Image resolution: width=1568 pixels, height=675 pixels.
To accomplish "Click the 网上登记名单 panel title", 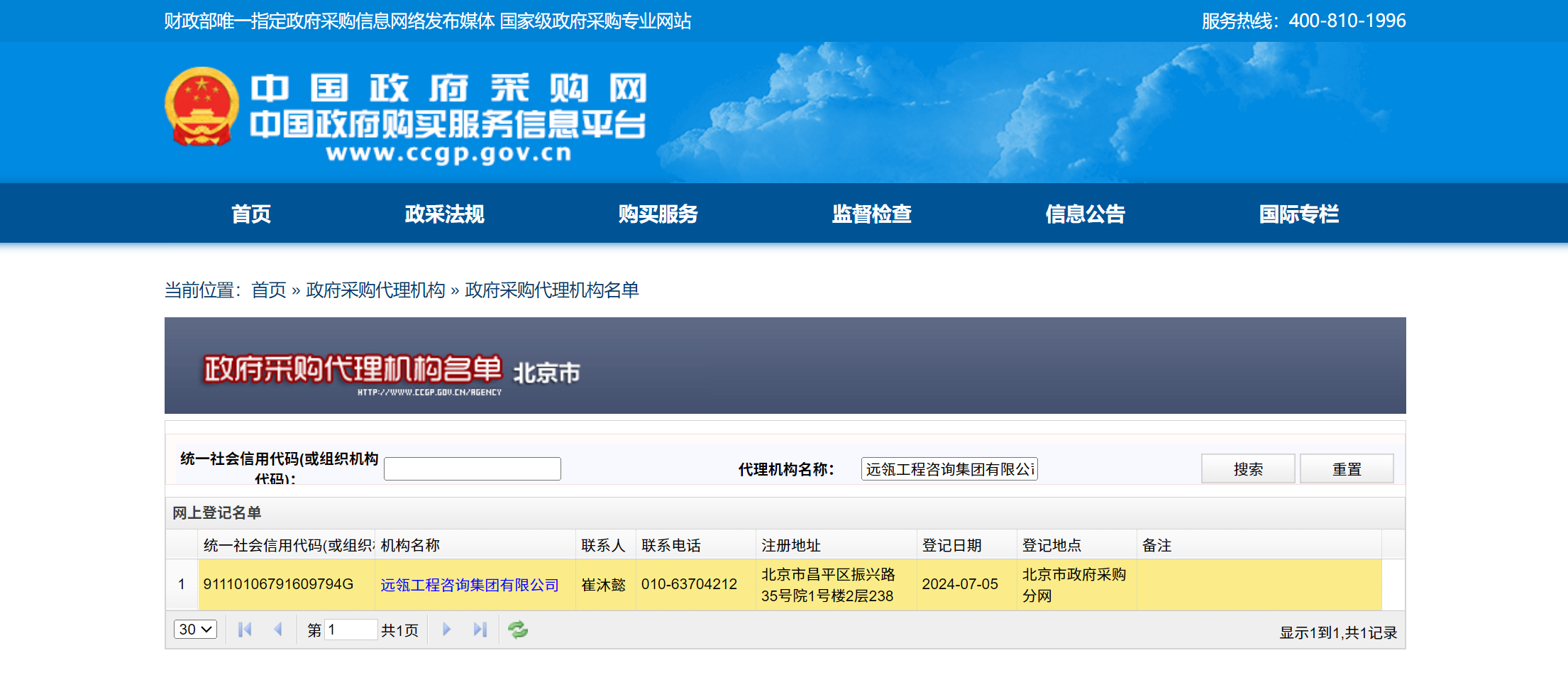I will 217,512.
